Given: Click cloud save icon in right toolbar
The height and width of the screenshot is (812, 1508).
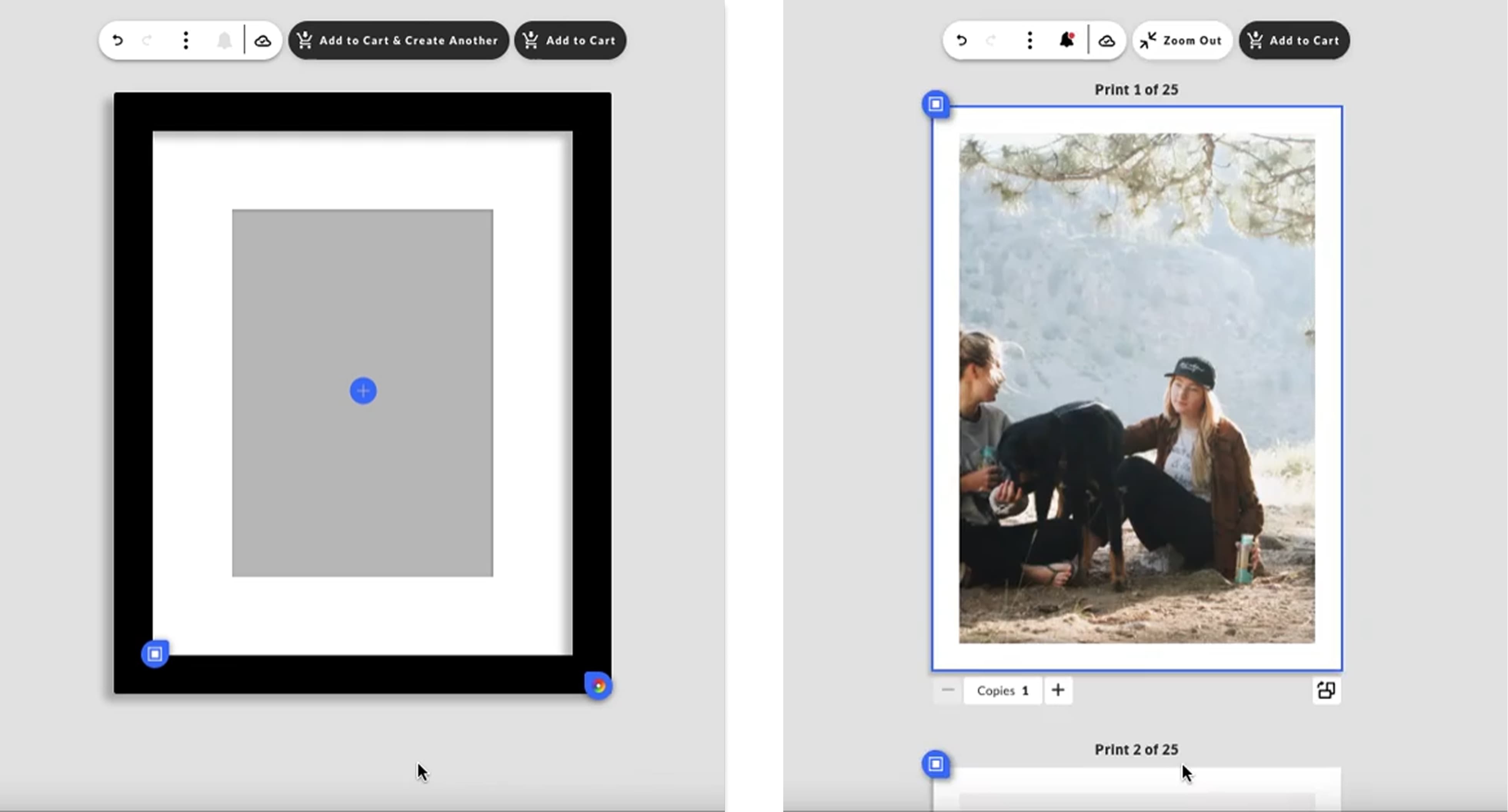Looking at the screenshot, I should [x=1106, y=41].
